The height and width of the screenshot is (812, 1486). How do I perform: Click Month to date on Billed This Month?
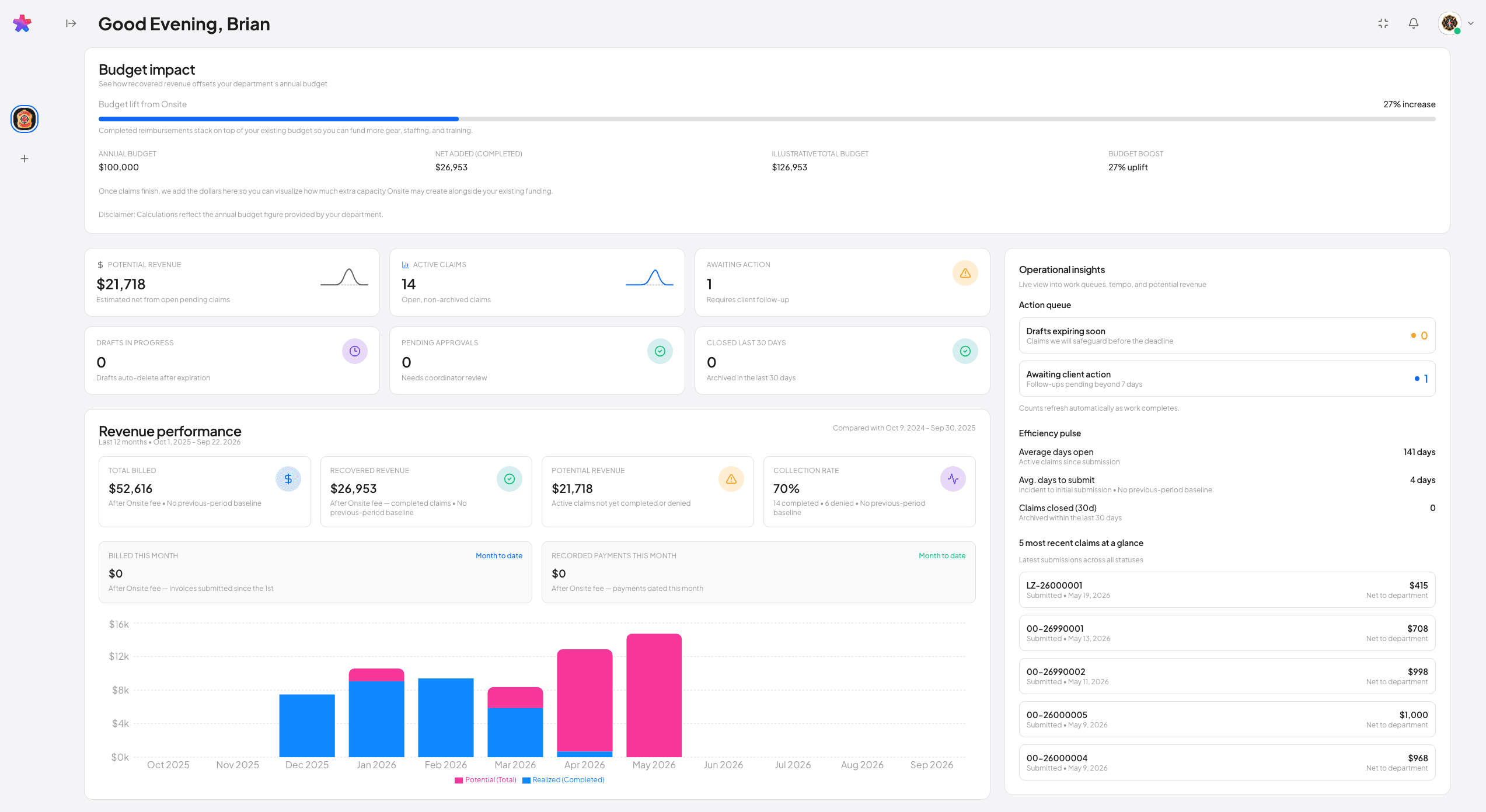[499, 556]
